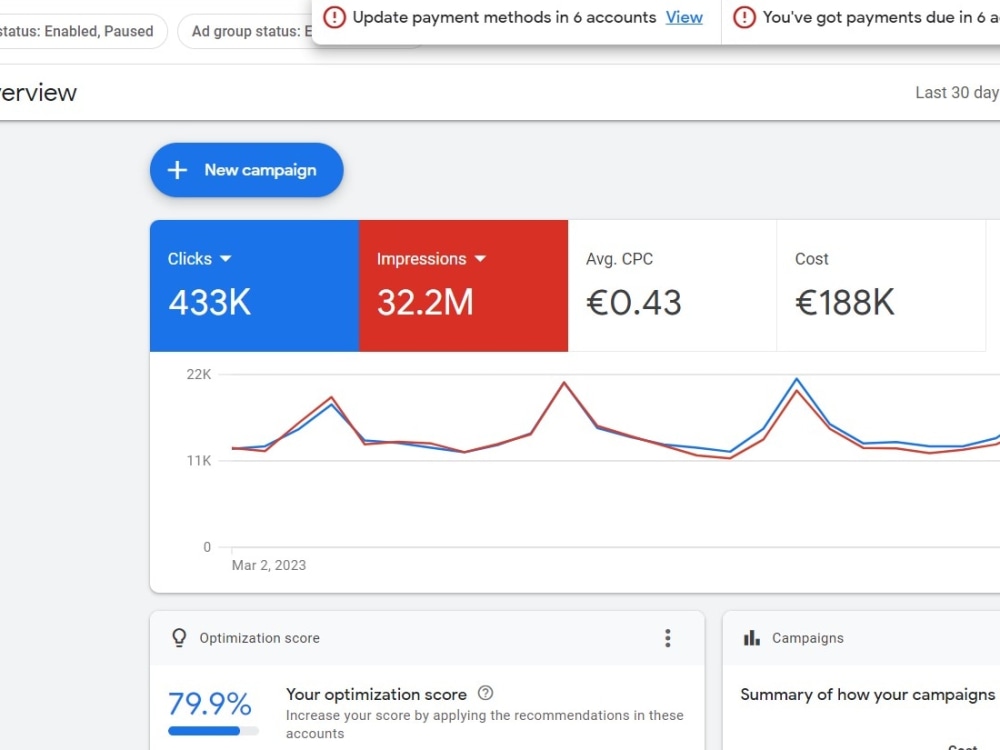The height and width of the screenshot is (750, 1000).
Task: Click warning icon beside payments due notice
Action: click(744, 17)
